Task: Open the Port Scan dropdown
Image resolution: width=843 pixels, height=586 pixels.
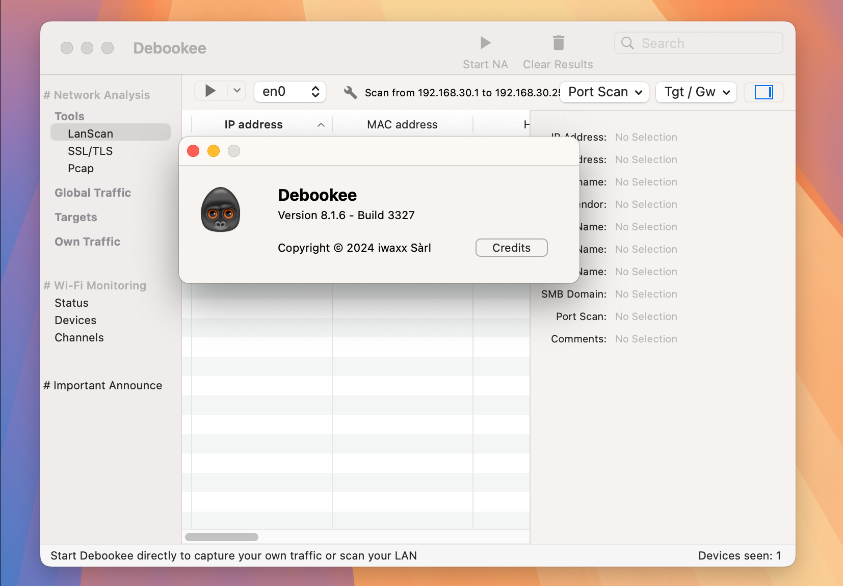Action: 604,92
